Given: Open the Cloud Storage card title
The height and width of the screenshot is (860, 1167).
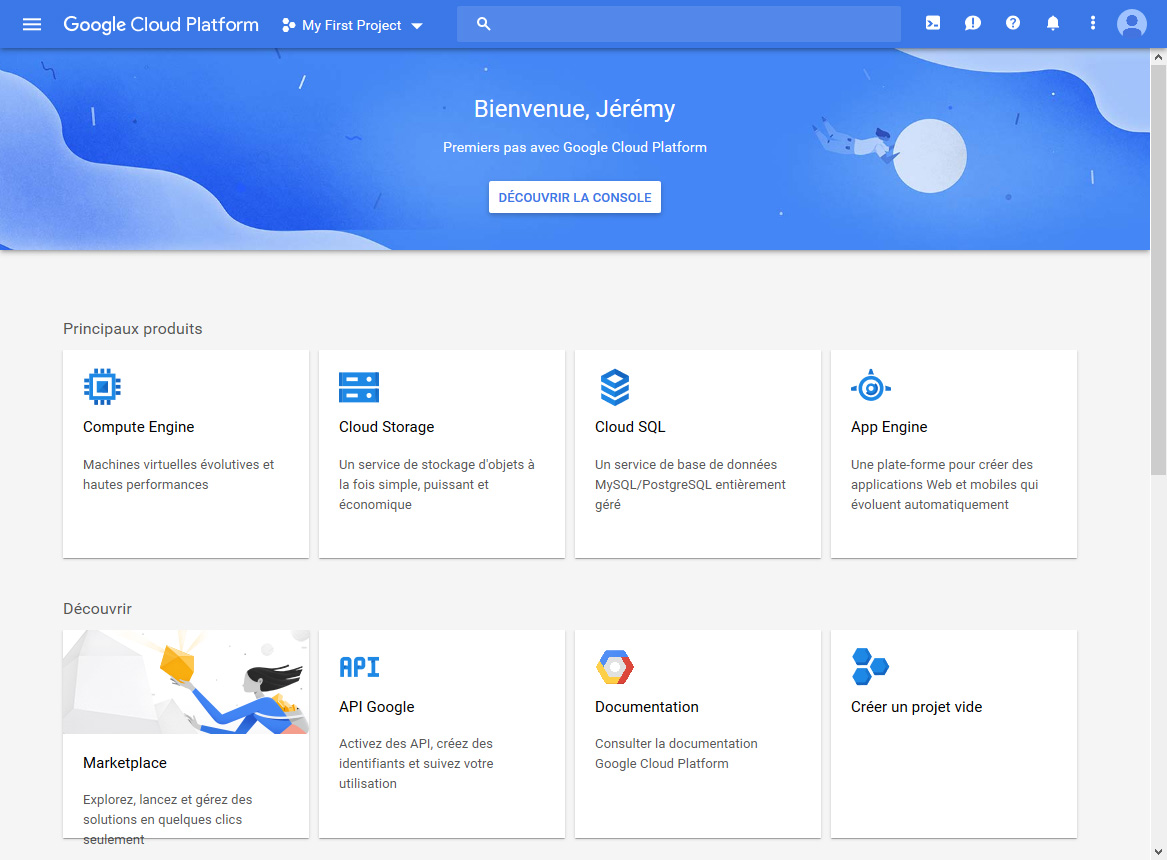Looking at the screenshot, I should 386,427.
